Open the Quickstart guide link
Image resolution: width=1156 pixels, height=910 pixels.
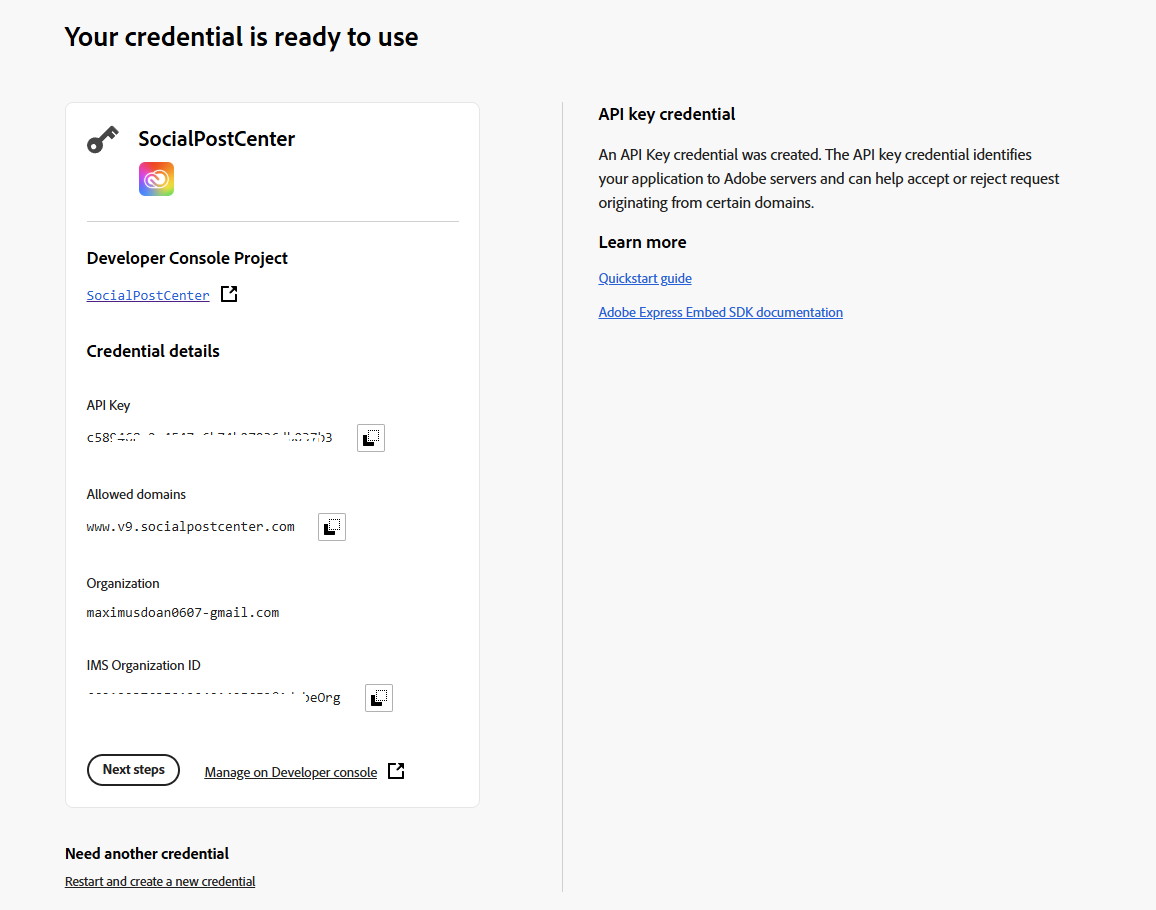[x=645, y=278]
